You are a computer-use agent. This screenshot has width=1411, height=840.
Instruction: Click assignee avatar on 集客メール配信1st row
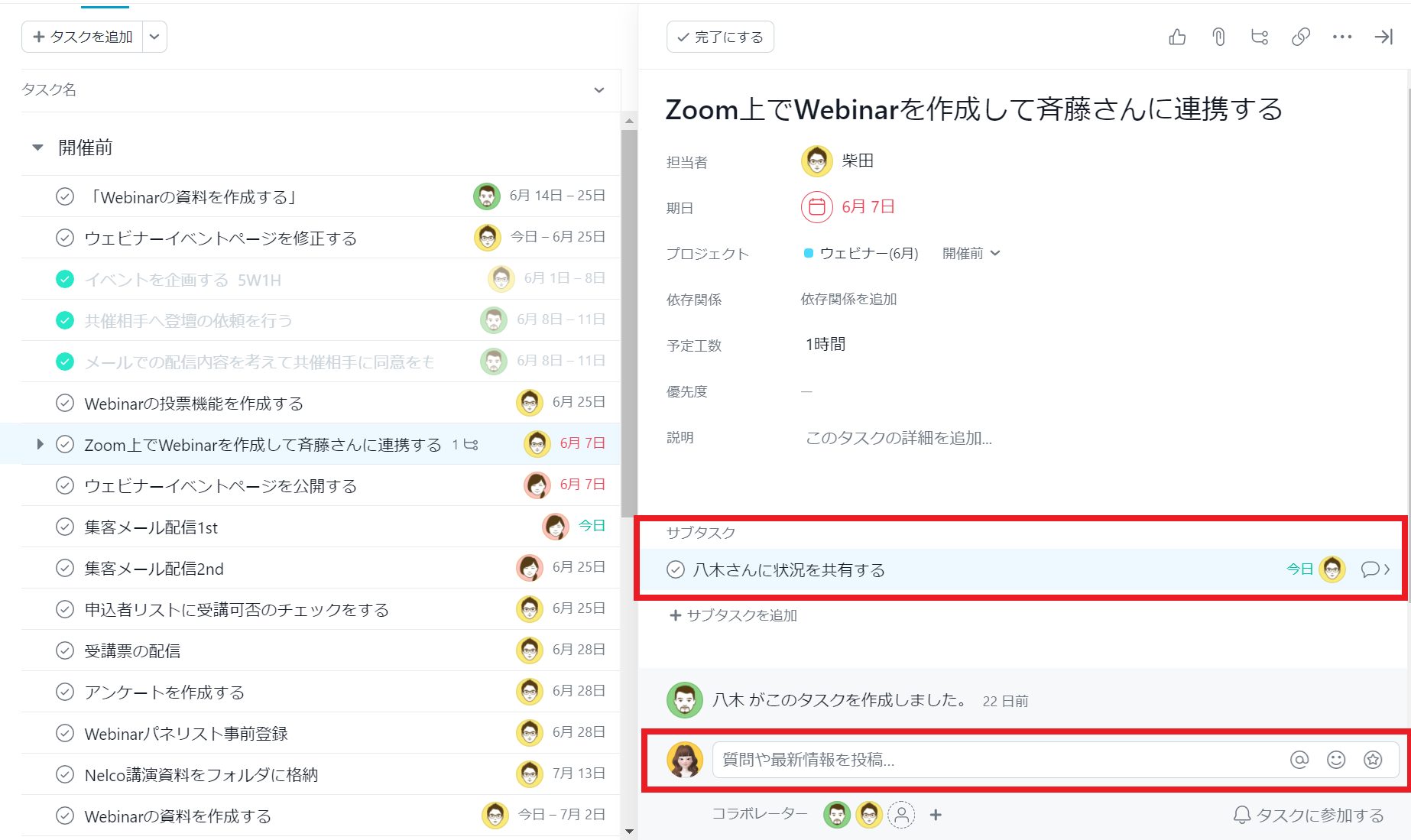click(556, 527)
